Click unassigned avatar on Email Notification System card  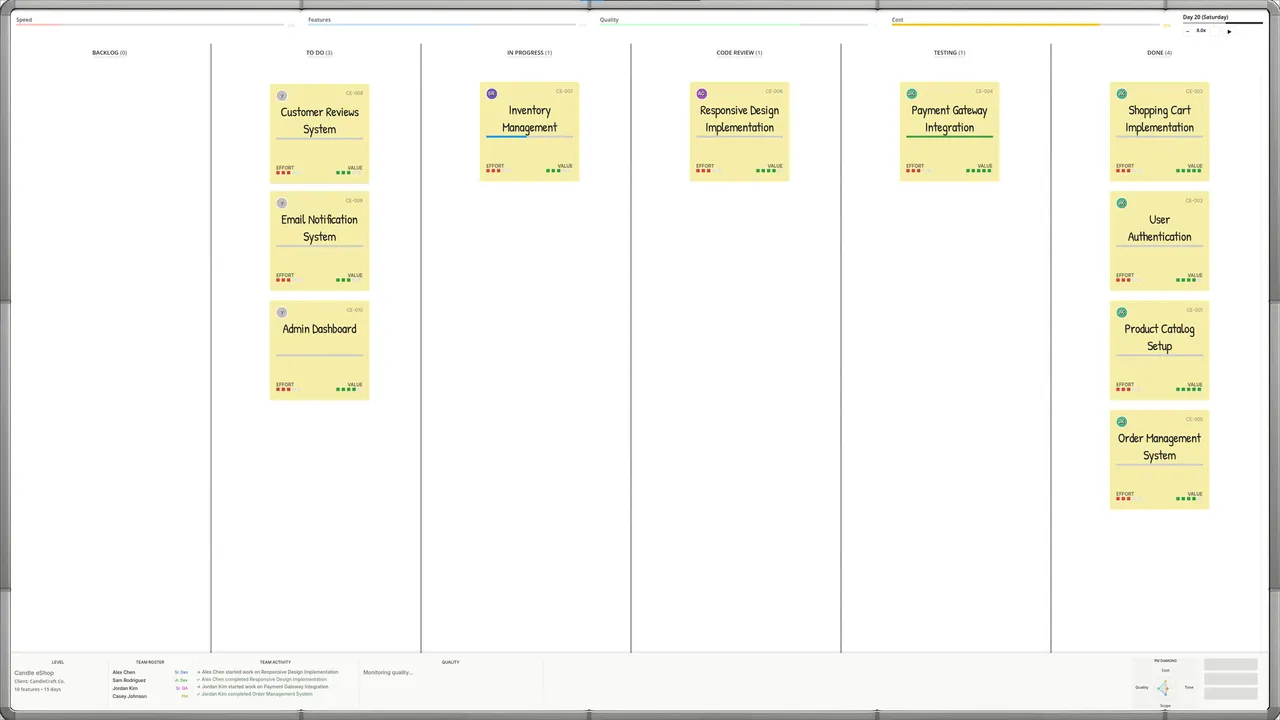(x=281, y=203)
